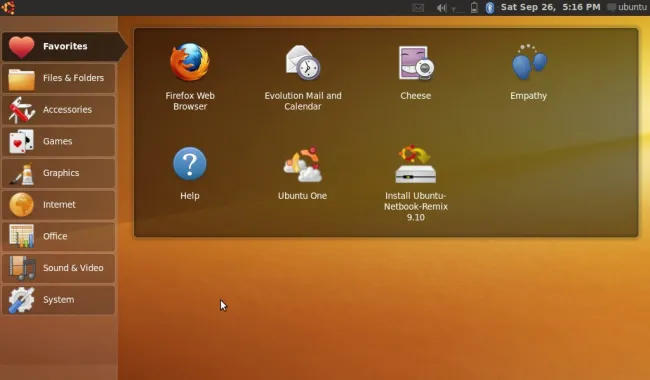The width and height of the screenshot is (650, 380).
Task: Click the volume speaker icon
Action: point(441,7)
